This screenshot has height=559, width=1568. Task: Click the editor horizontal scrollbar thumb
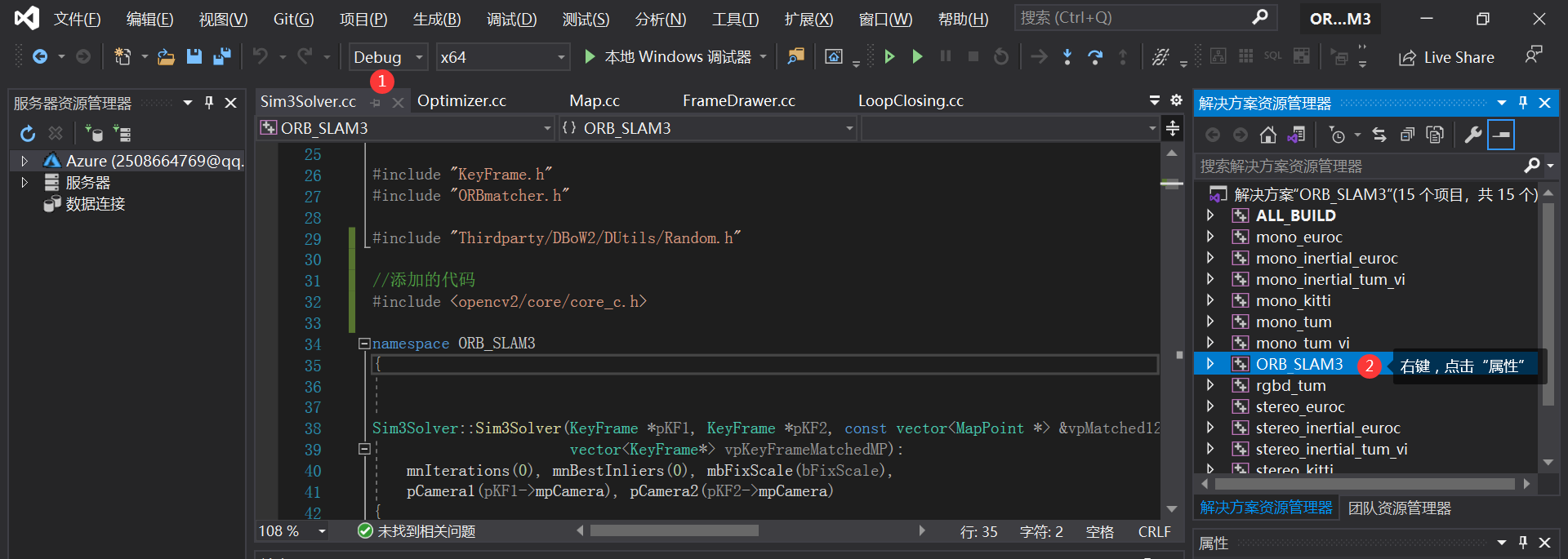[x=675, y=530]
